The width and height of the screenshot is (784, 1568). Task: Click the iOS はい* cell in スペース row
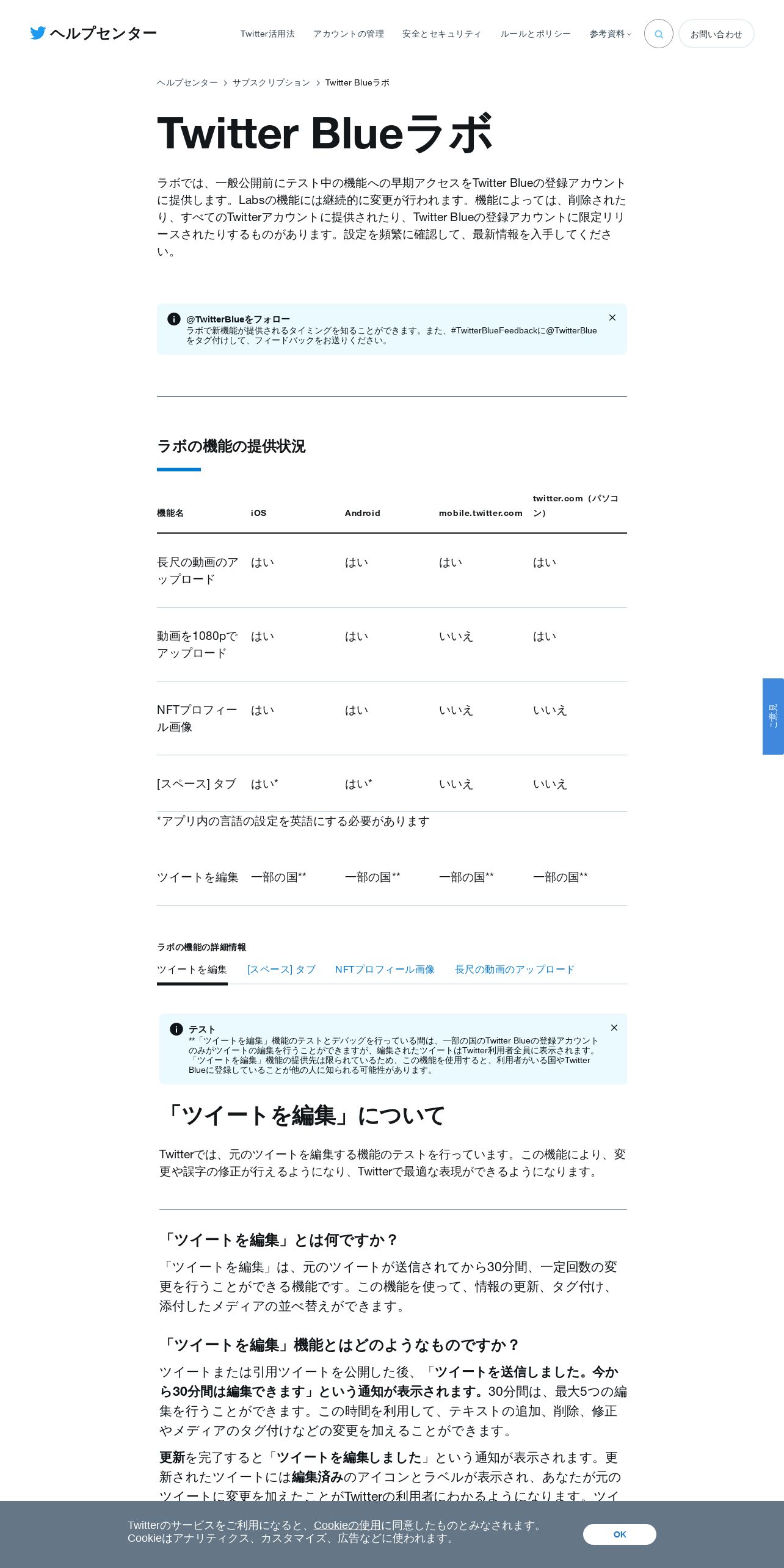264,783
